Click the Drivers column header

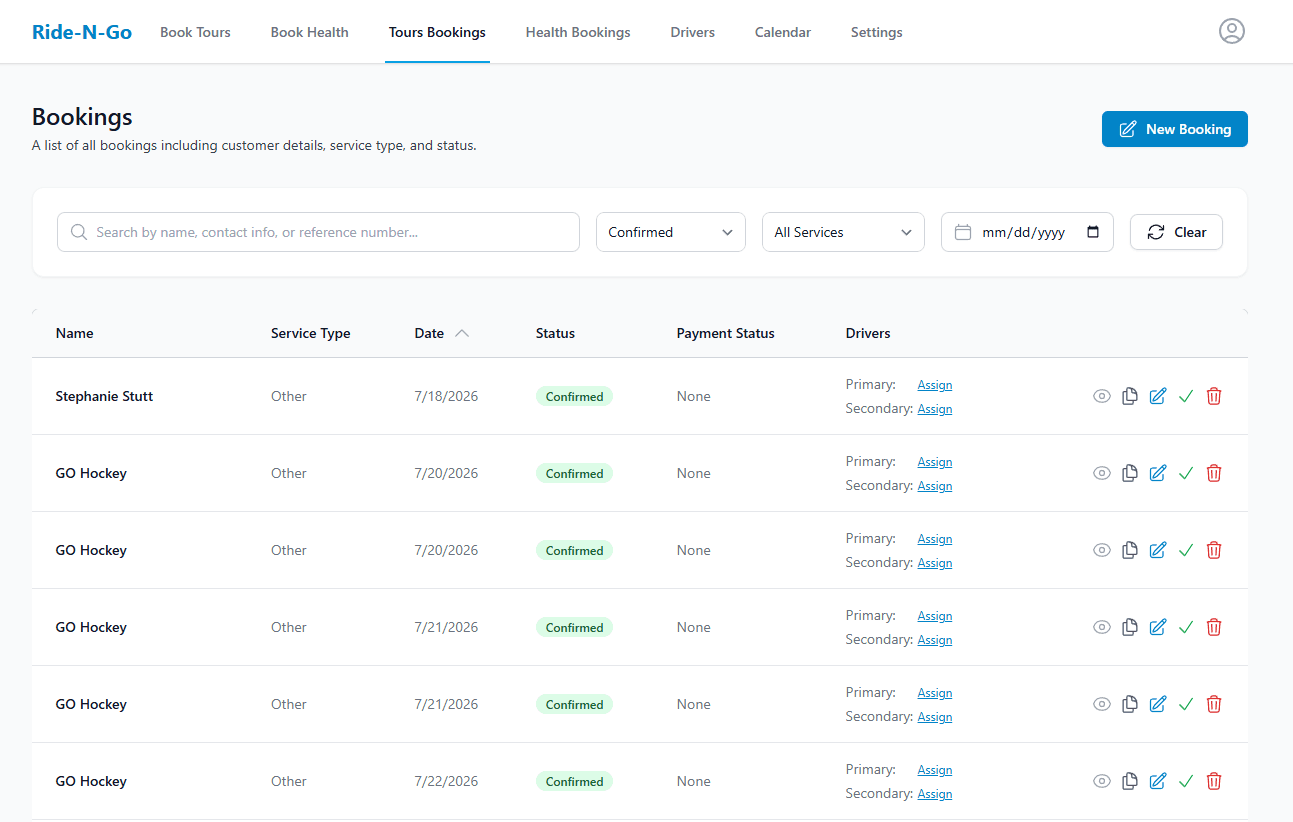click(868, 333)
